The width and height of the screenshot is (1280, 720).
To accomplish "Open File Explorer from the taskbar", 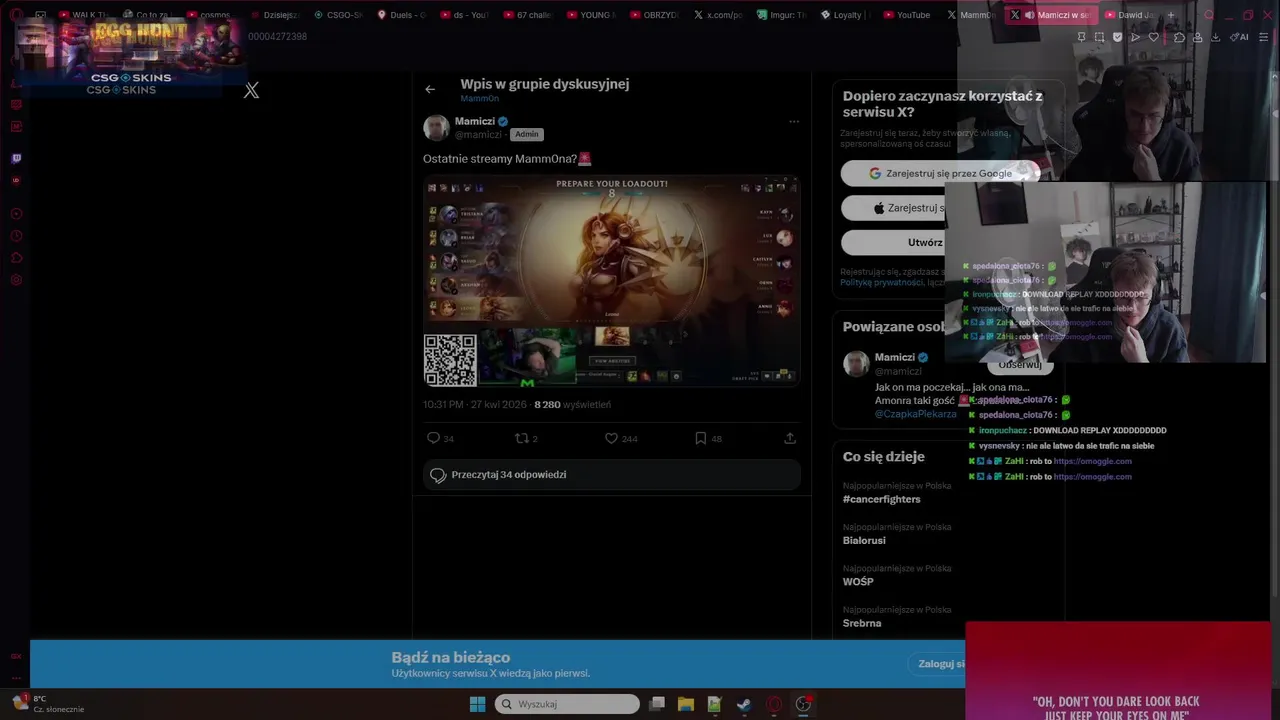I will pyautogui.click(x=686, y=704).
